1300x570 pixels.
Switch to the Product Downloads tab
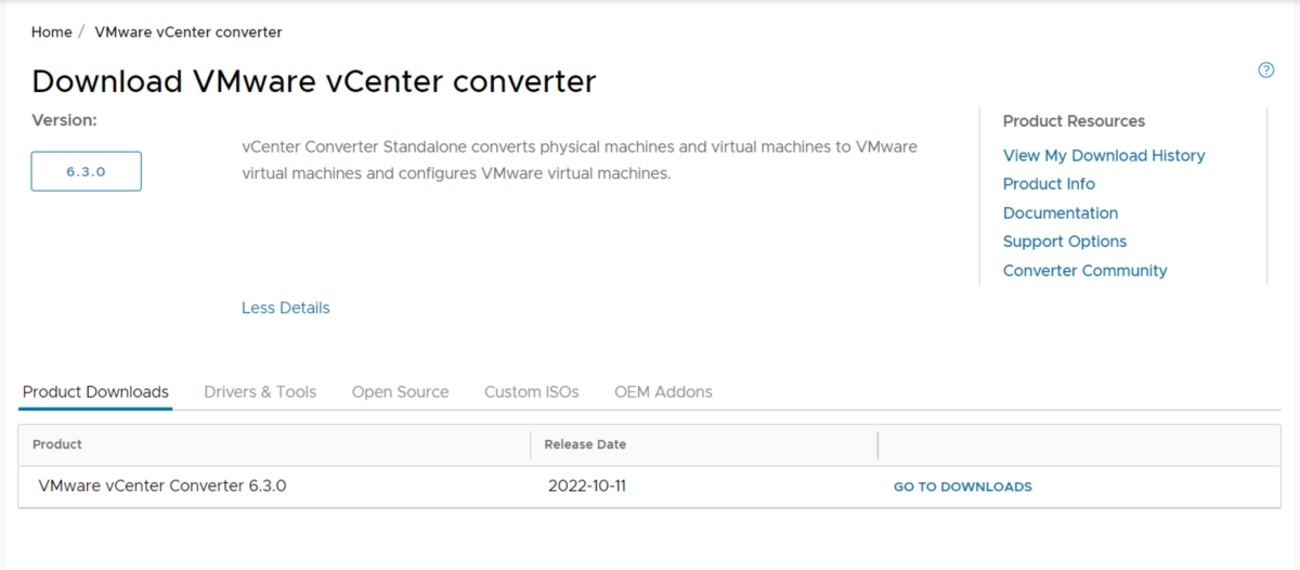click(x=96, y=392)
